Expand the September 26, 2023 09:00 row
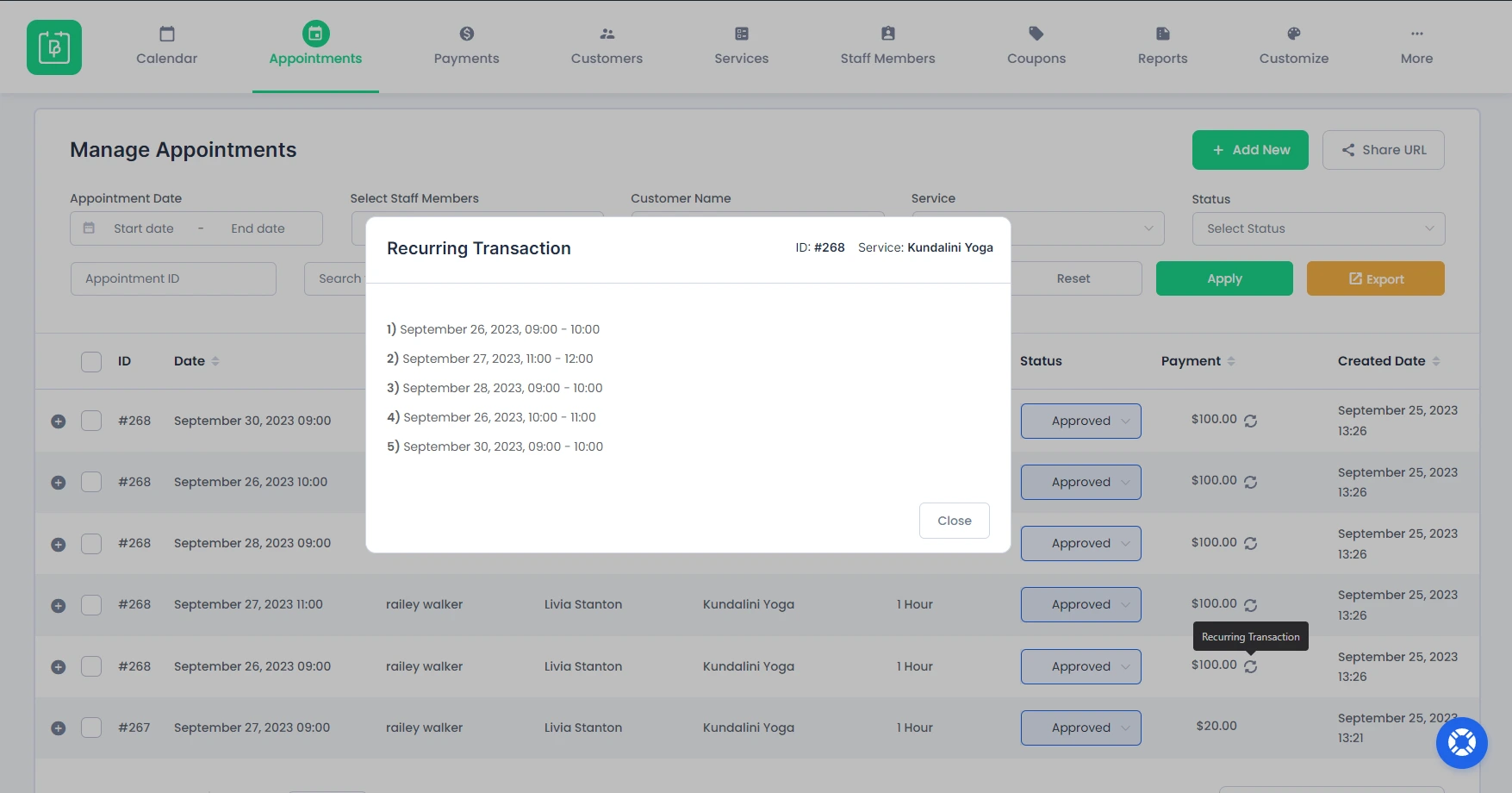1512x793 pixels. [x=59, y=667]
